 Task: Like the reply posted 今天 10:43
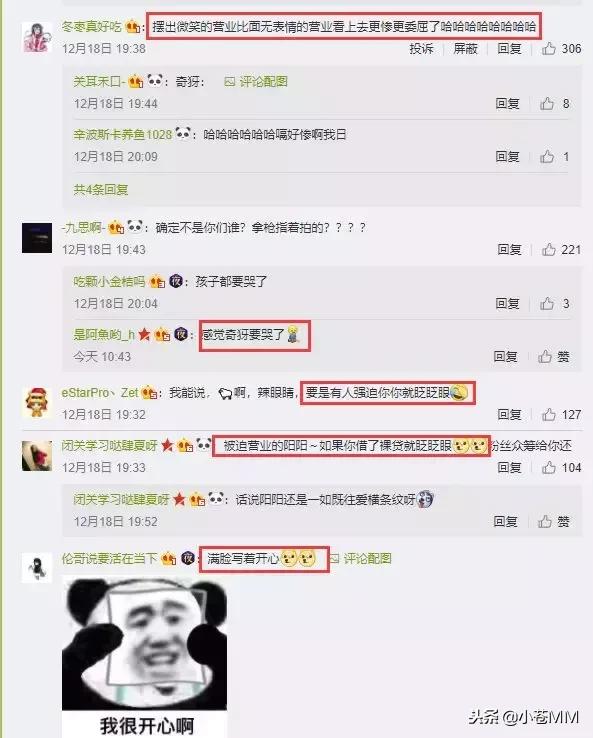tap(545, 356)
